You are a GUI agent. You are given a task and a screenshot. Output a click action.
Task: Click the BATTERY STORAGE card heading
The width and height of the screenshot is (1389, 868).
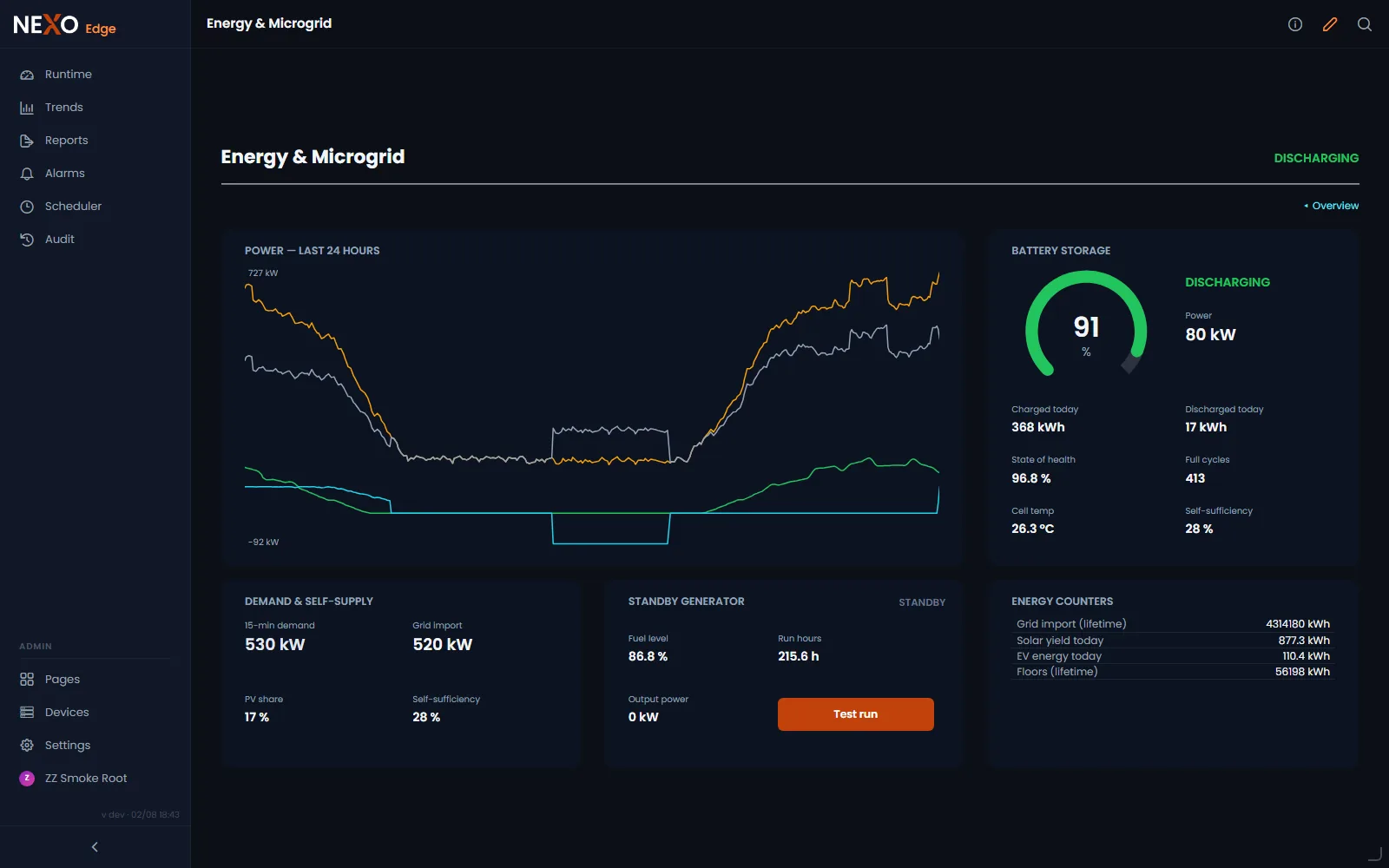click(1061, 251)
